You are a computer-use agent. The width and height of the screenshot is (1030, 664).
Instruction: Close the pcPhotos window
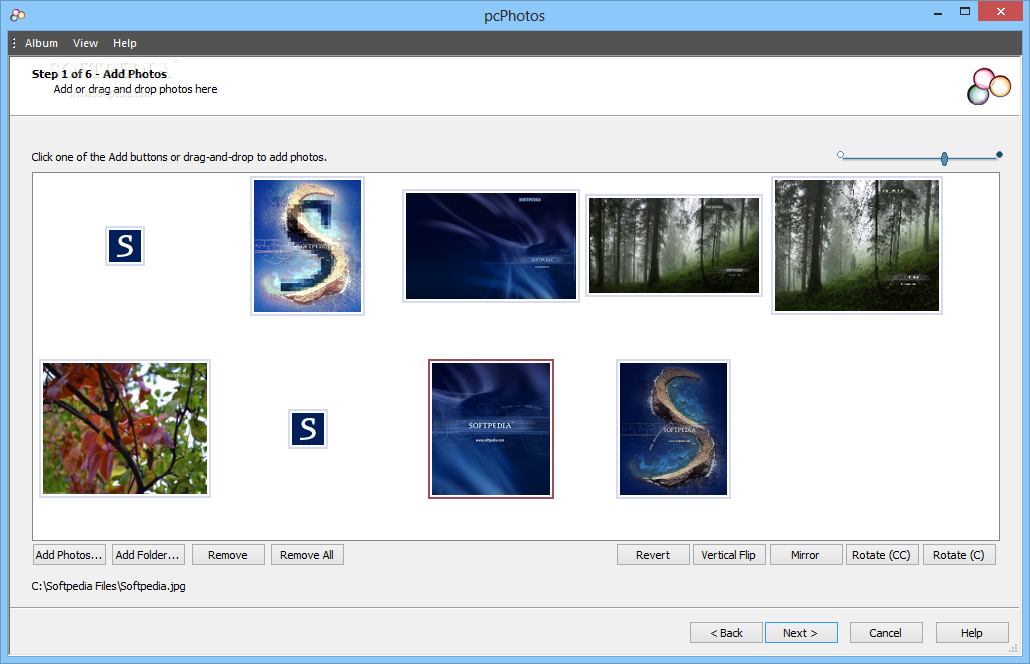click(1000, 11)
